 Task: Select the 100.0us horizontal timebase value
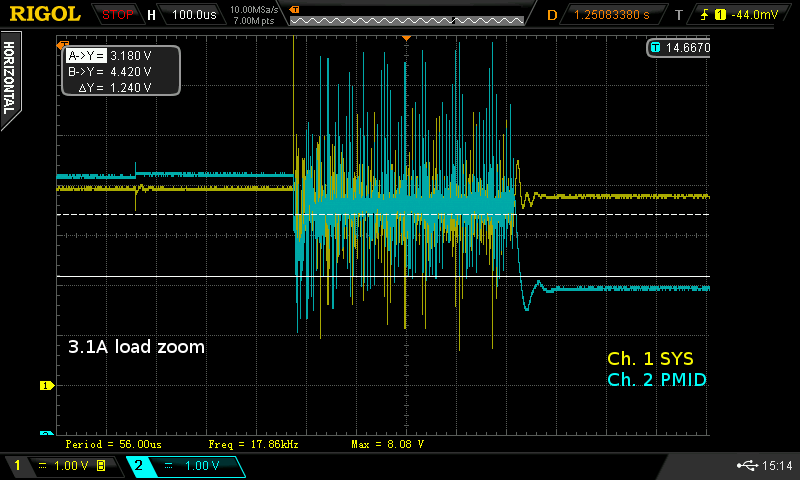tap(194, 15)
